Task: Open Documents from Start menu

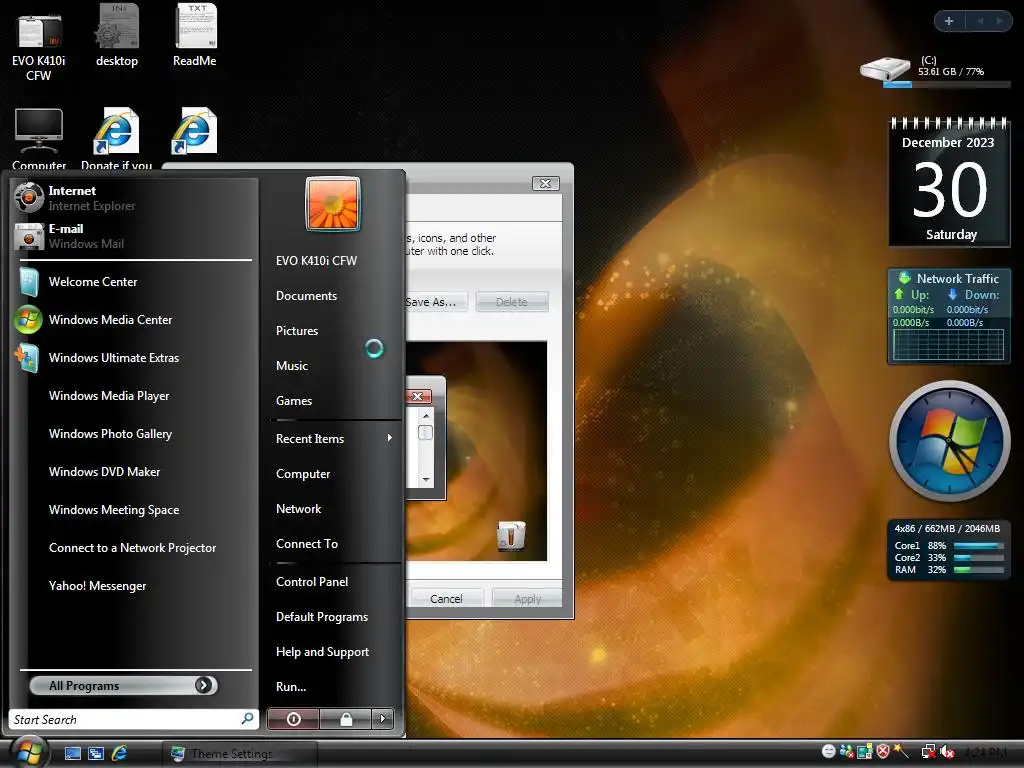Action: (x=306, y=296)
